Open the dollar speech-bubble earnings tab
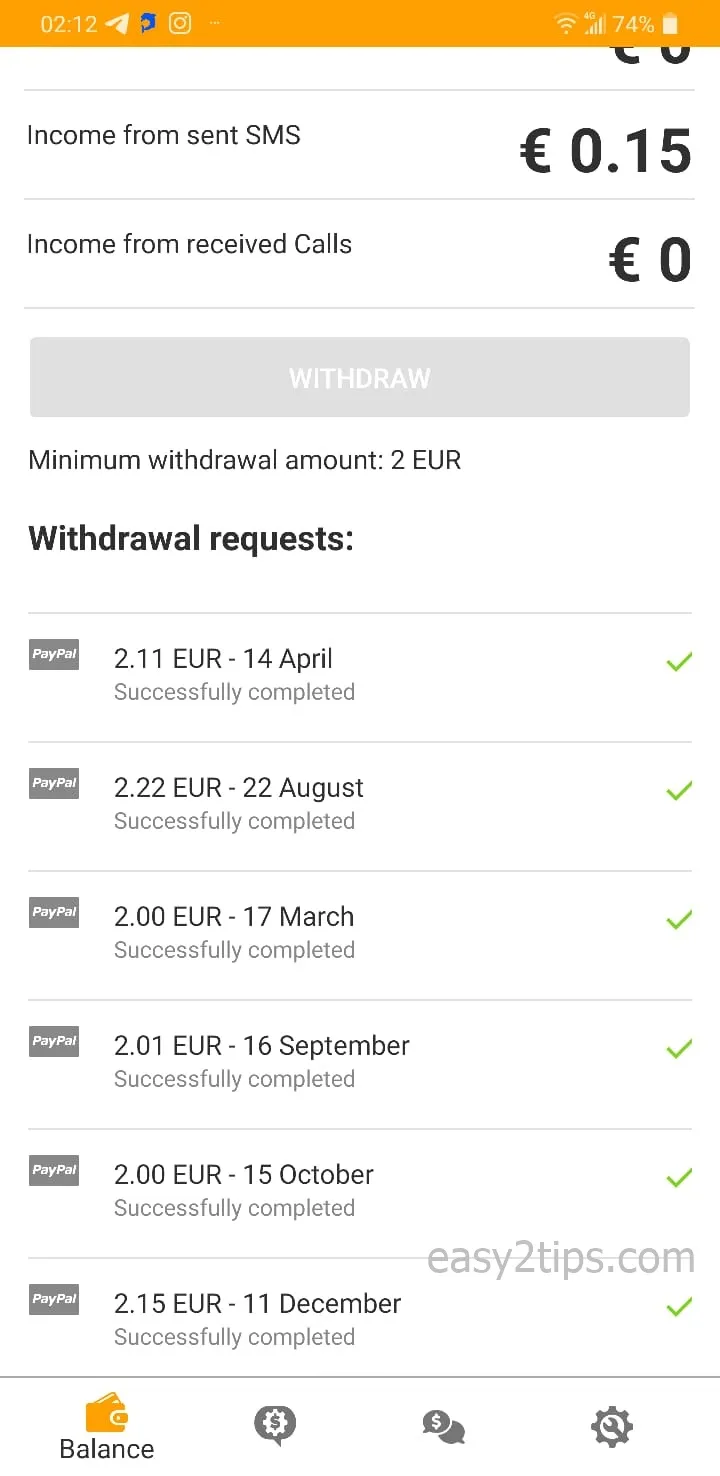The width and height of the screenshot is (720, 1476). tap(274, 1425)
